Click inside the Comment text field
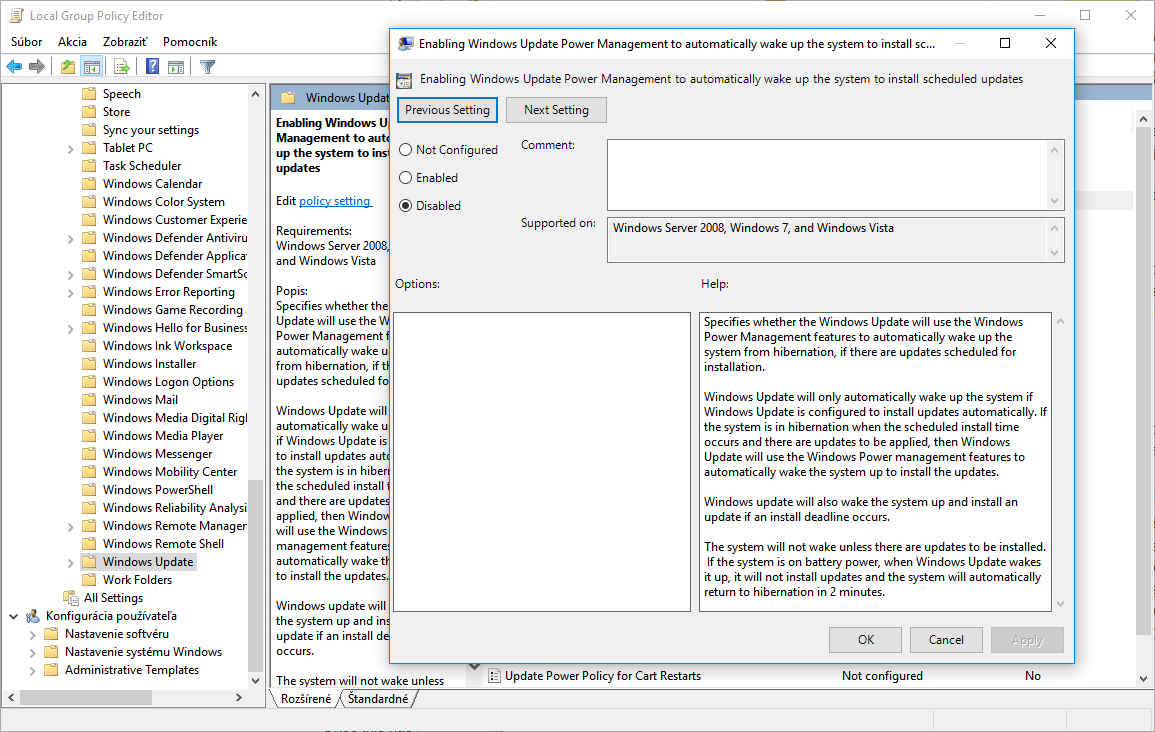 826,174
